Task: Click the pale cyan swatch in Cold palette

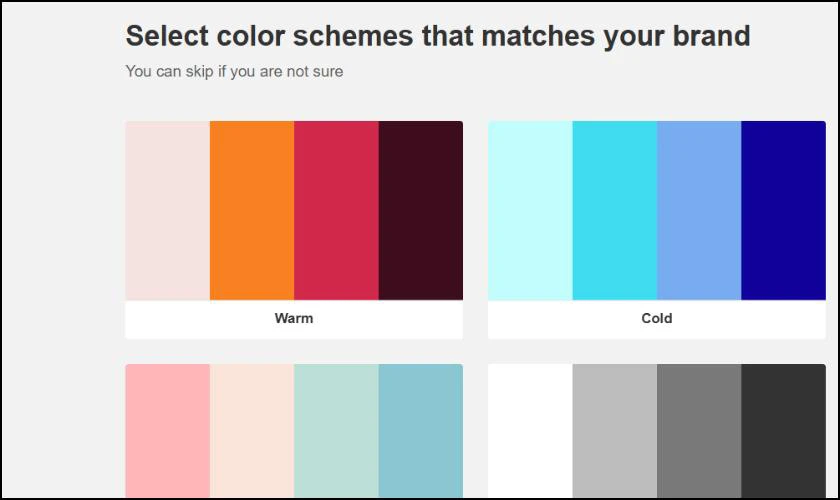Action: (x=530, y=211)
